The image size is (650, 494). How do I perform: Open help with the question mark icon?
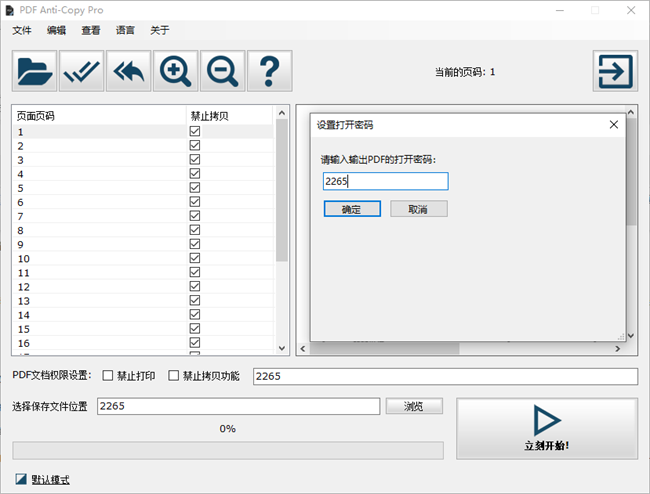269,71
